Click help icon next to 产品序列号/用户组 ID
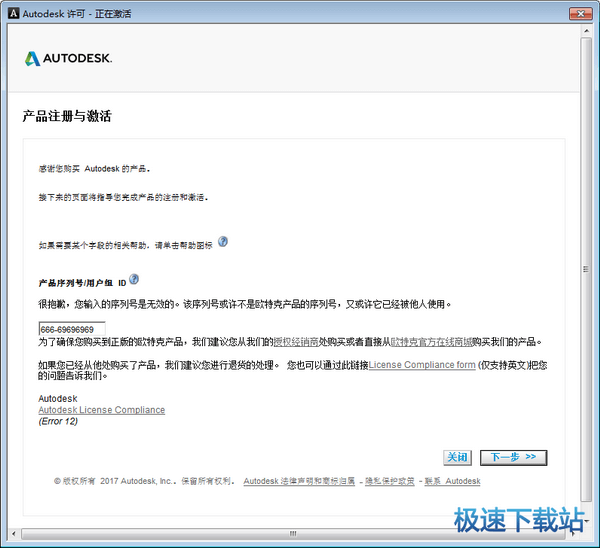The width and height of the screenshot is (600, 548). pos(134,280)
